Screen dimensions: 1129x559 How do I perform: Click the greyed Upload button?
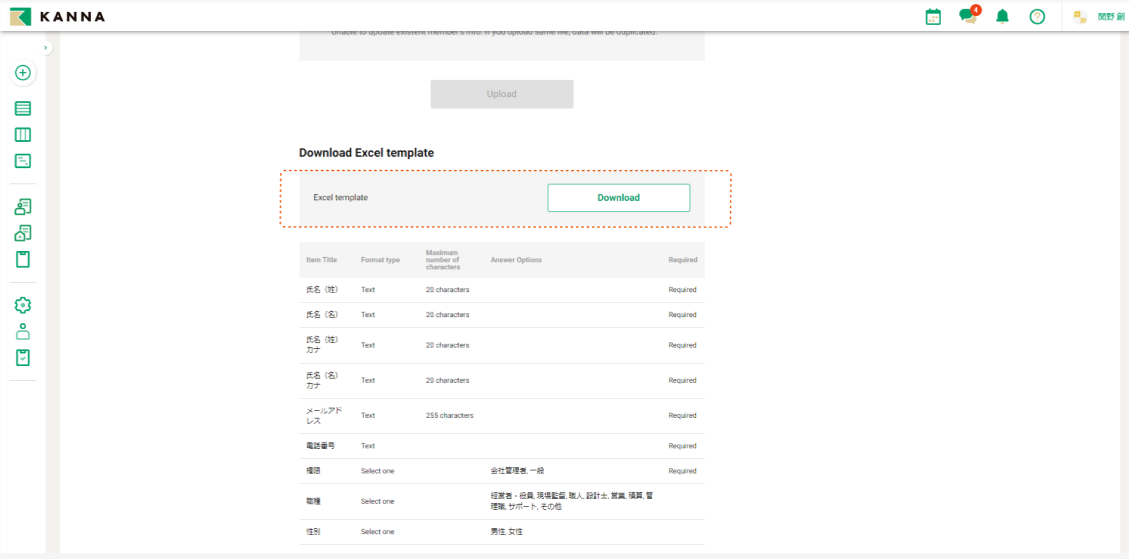click(x=502, y=94)
